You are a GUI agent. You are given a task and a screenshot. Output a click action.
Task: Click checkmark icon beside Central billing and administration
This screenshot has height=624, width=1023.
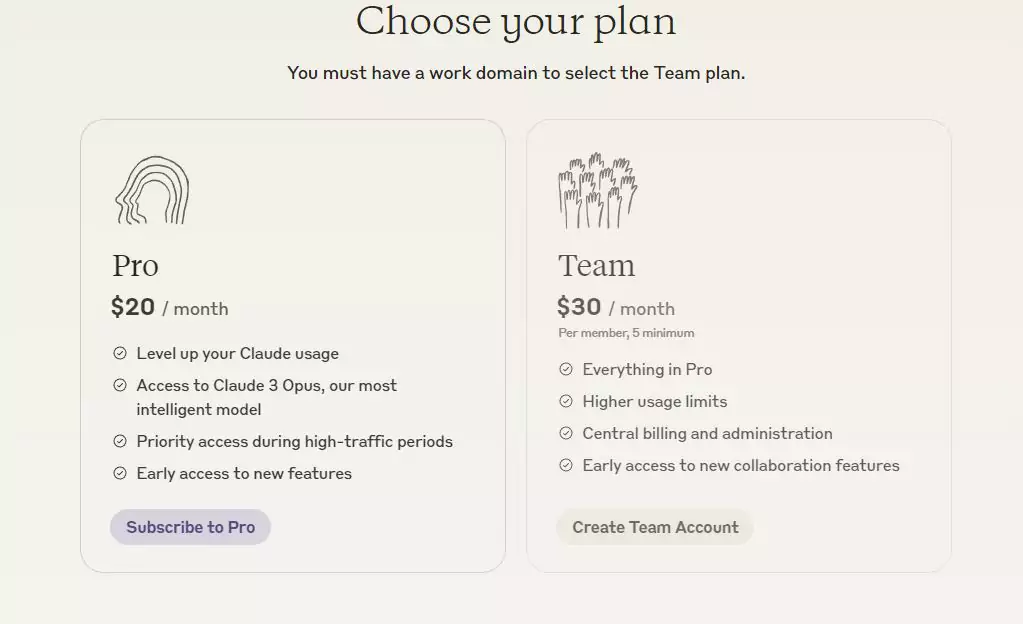[566, 433]
